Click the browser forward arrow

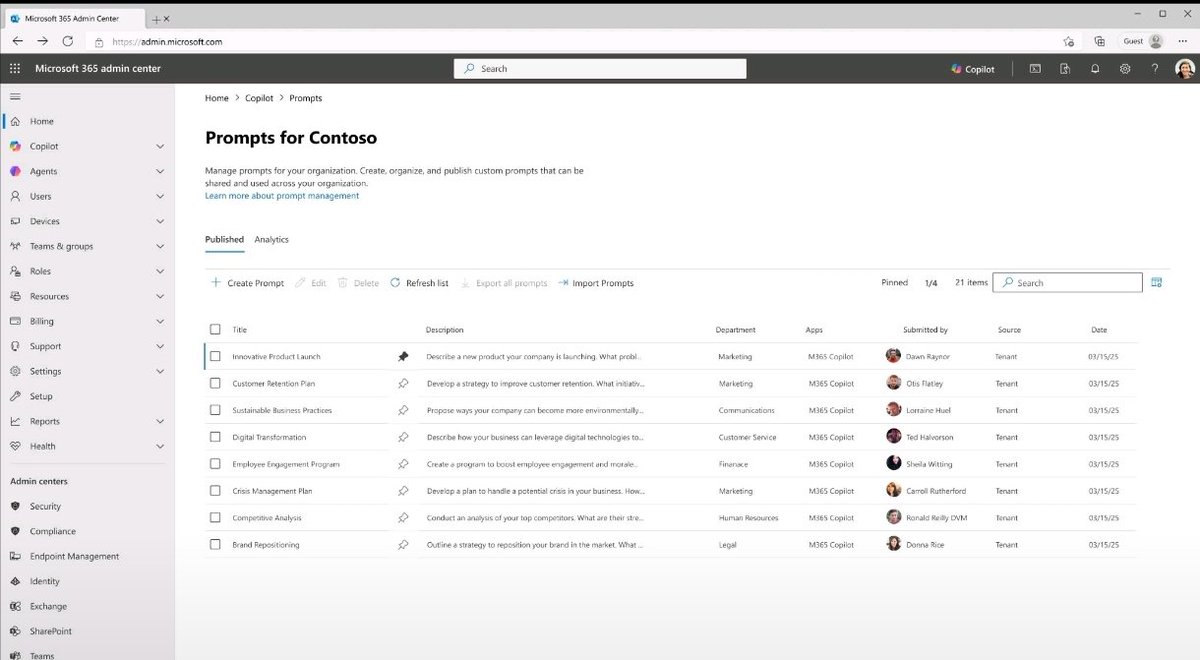coord(42,41)
